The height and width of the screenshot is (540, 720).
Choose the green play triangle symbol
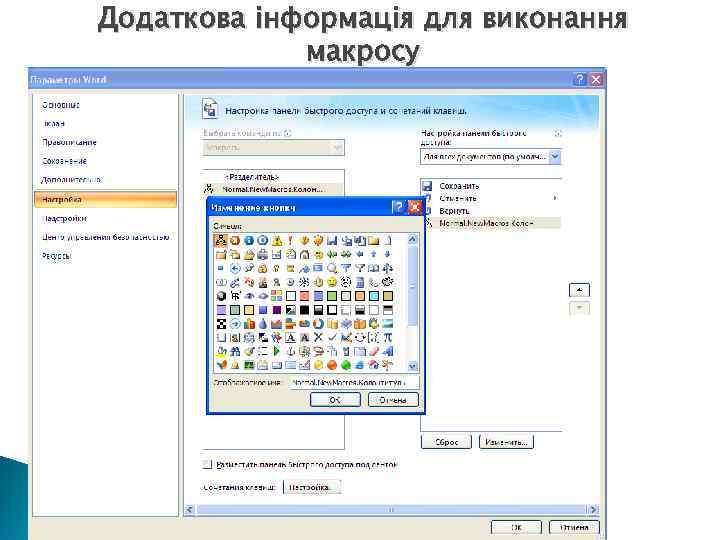[276, 351]
